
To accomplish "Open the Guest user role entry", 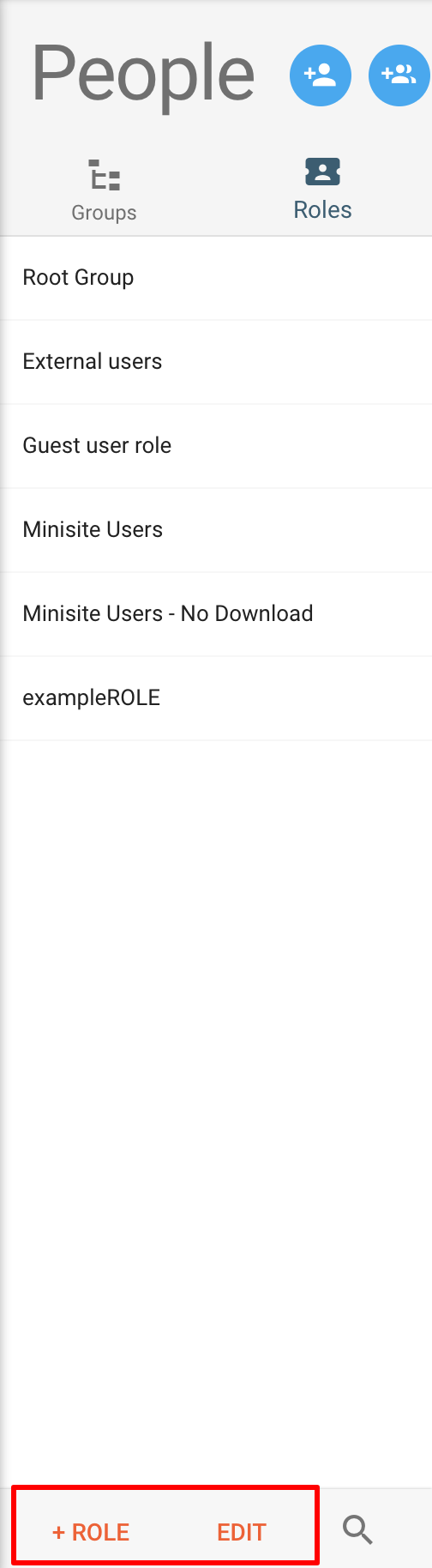I will (x=216, y=446).
